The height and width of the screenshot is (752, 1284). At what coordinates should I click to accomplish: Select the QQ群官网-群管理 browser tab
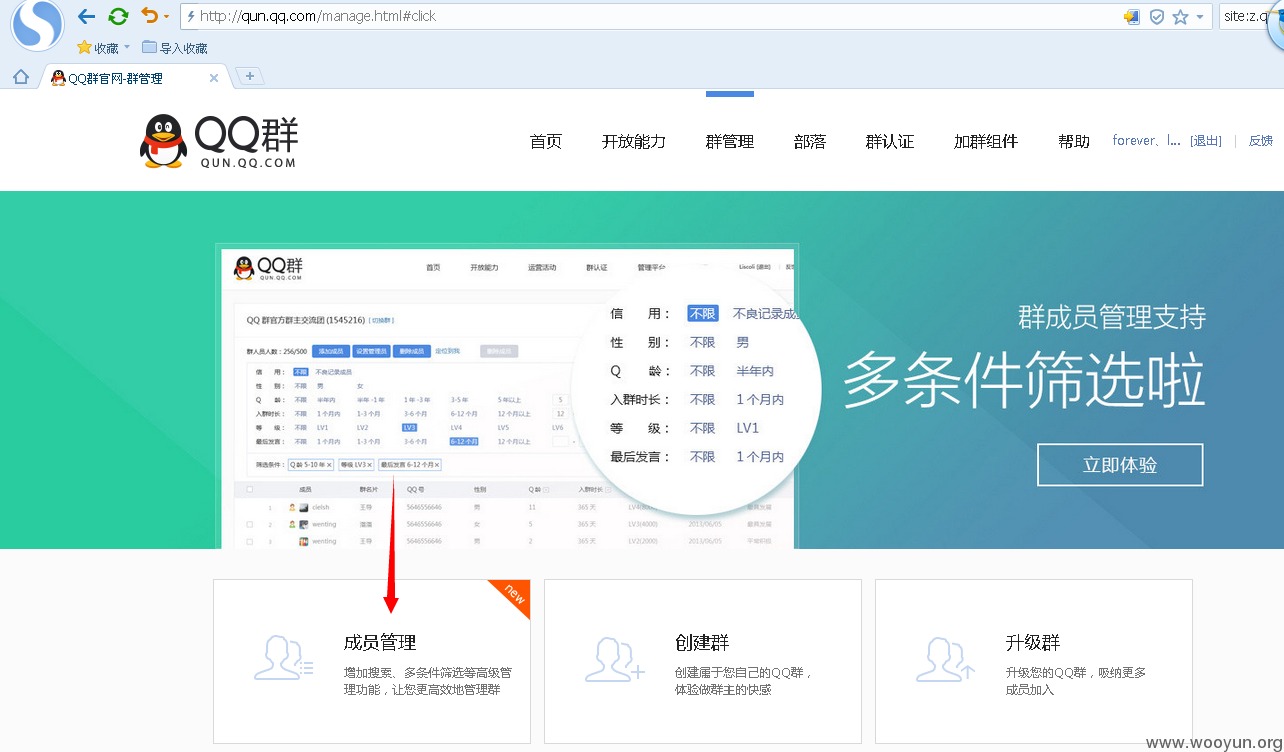(134, 78)
